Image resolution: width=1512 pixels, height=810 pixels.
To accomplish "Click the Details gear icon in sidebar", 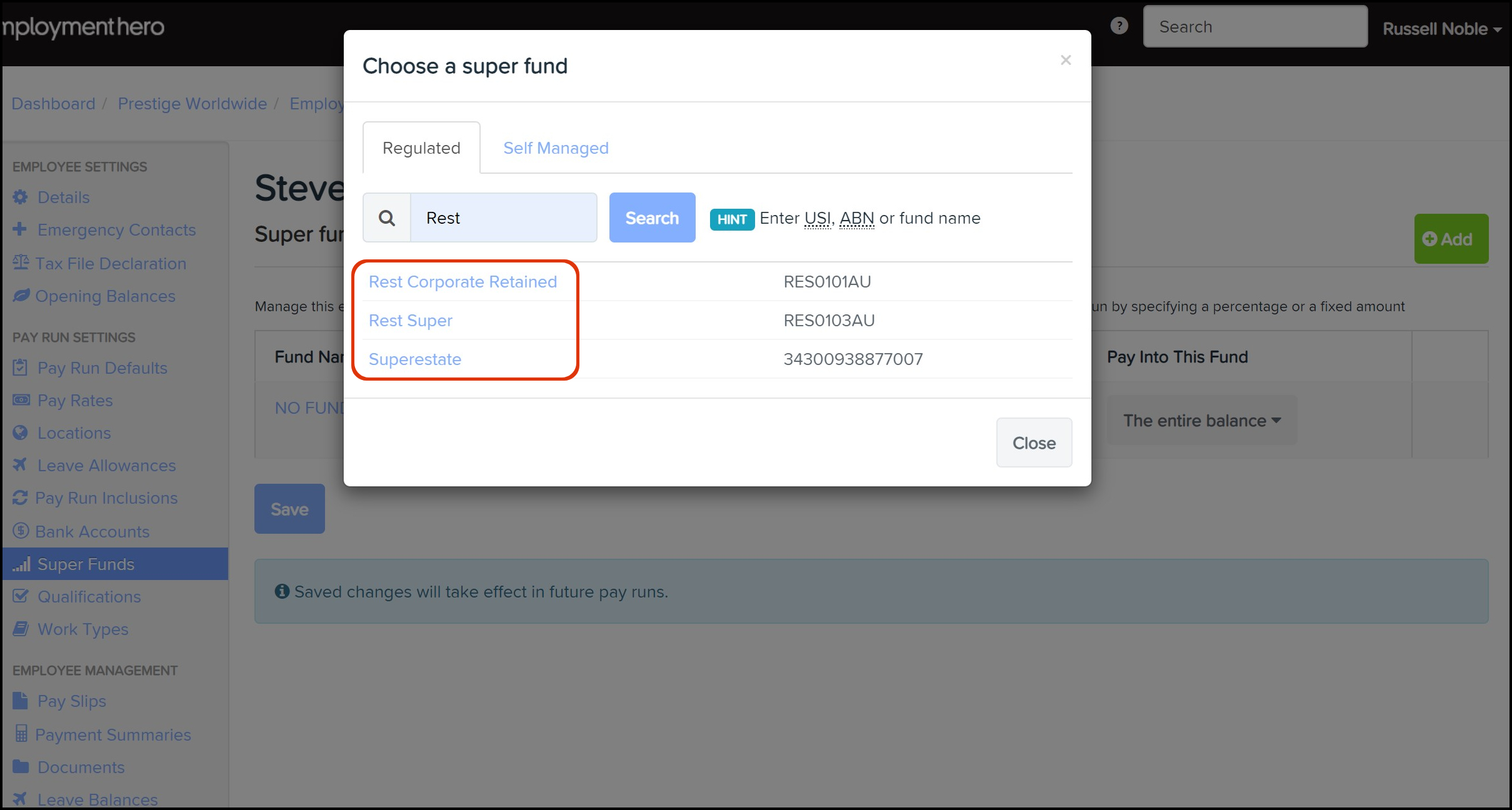I will coord(20,197).
